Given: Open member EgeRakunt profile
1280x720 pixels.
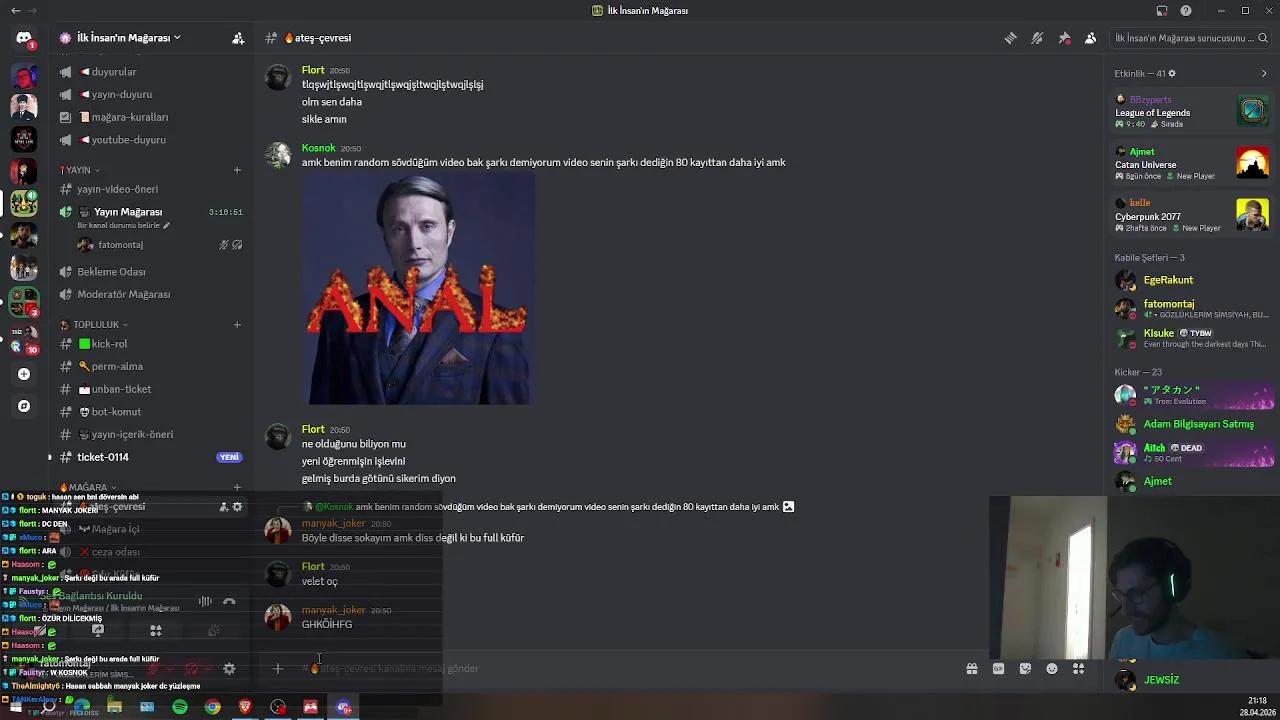Looking at the screenshot, I should click(x=1192, y=280).
